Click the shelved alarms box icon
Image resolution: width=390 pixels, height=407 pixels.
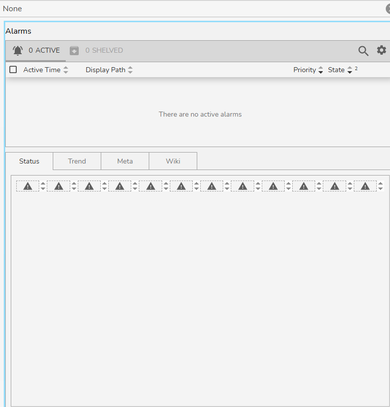click(x=74, y=51)
